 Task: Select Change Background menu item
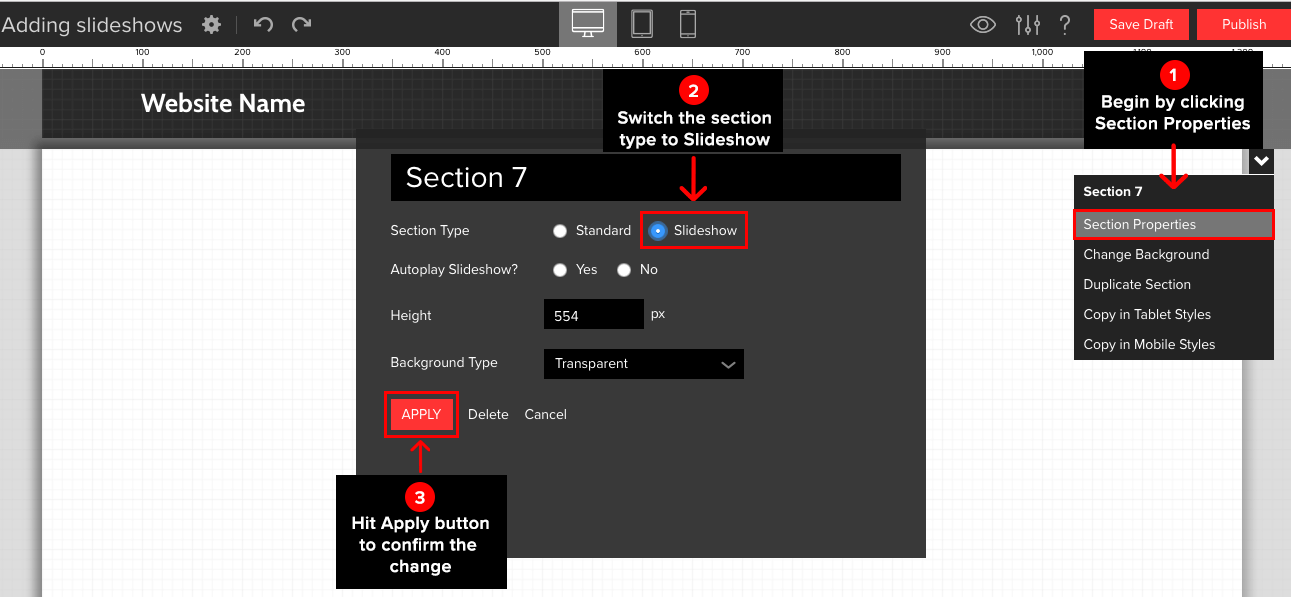[x=1146, y=255]
